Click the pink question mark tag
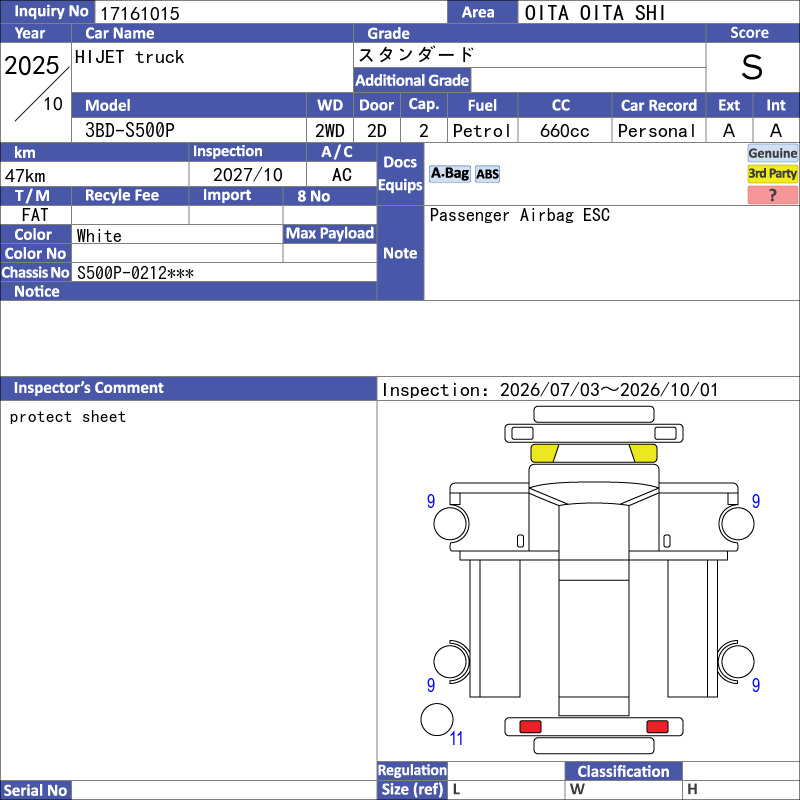This screenshot has width=800, height=800. (x=772, y=195)
